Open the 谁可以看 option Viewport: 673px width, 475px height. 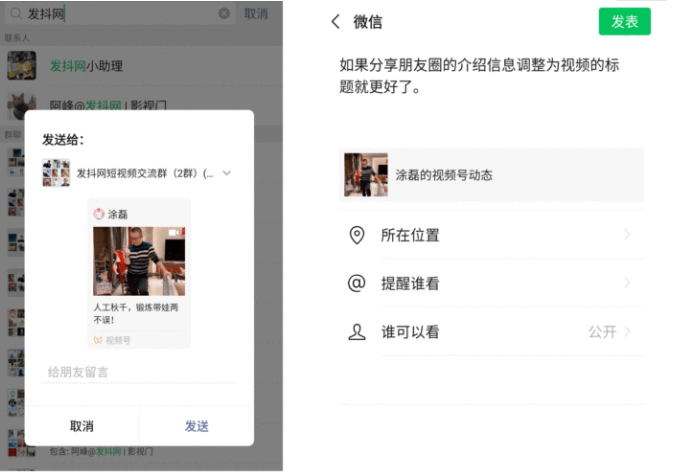point(491,332)
